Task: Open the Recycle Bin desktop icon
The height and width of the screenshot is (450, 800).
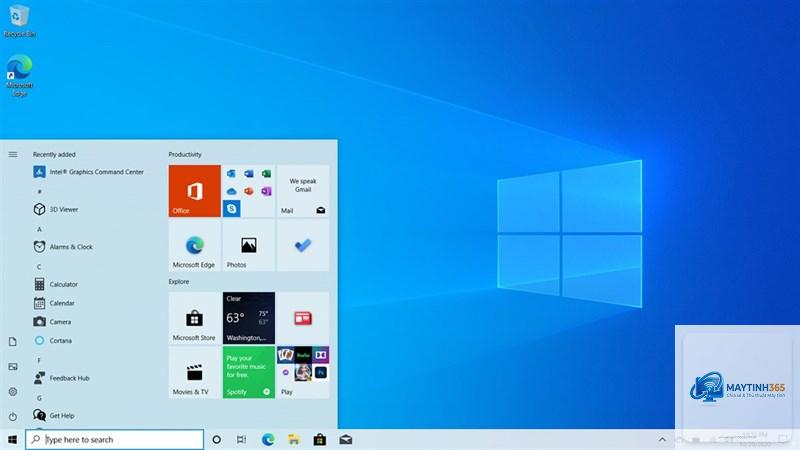Action: [x=19, y=21]
